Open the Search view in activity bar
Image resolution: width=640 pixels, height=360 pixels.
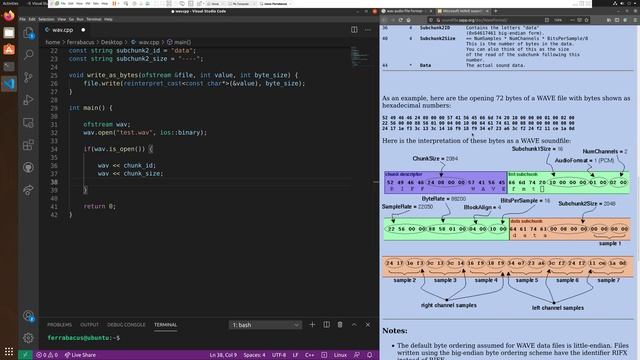28,54
